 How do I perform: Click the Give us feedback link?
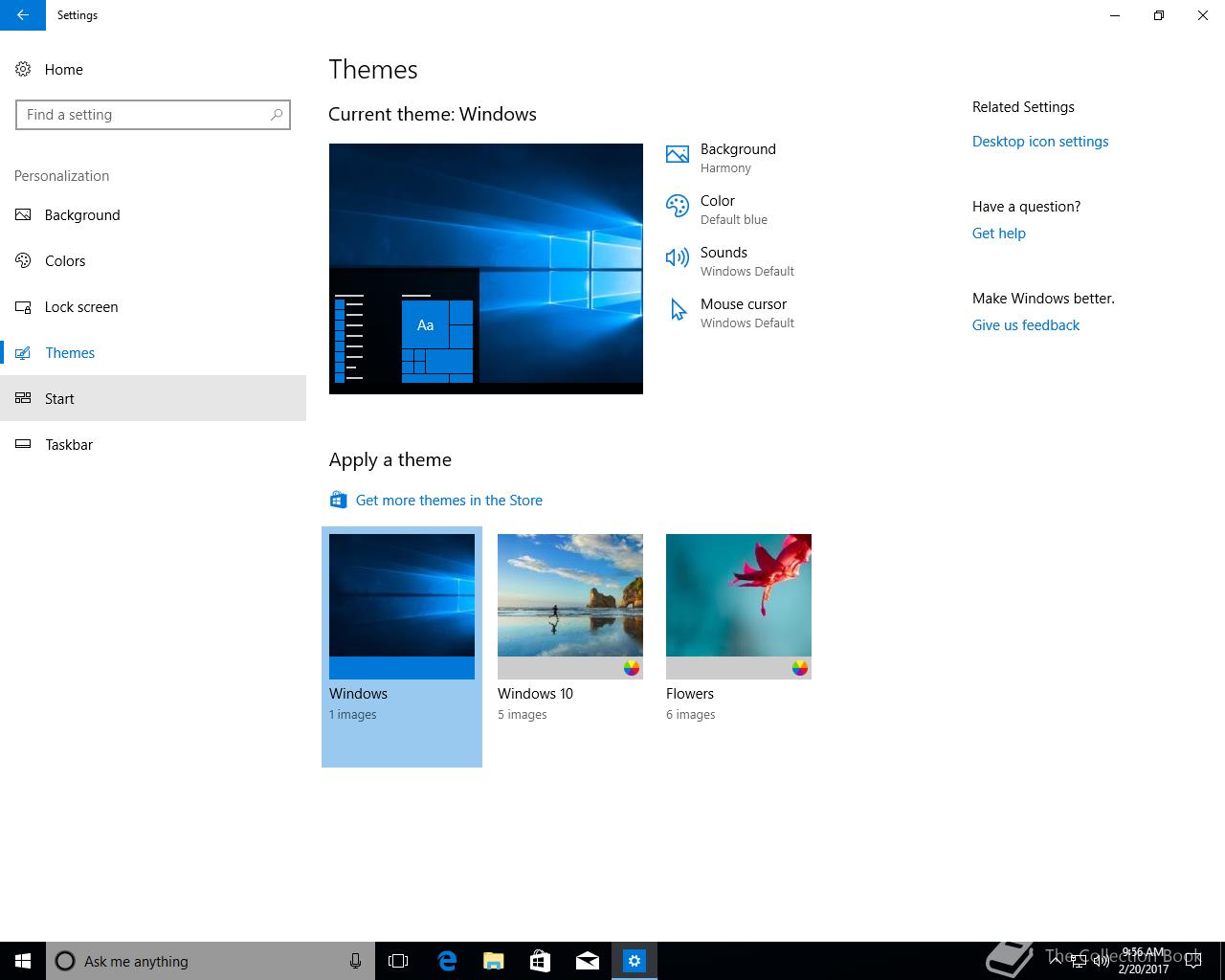[1026, 324]
